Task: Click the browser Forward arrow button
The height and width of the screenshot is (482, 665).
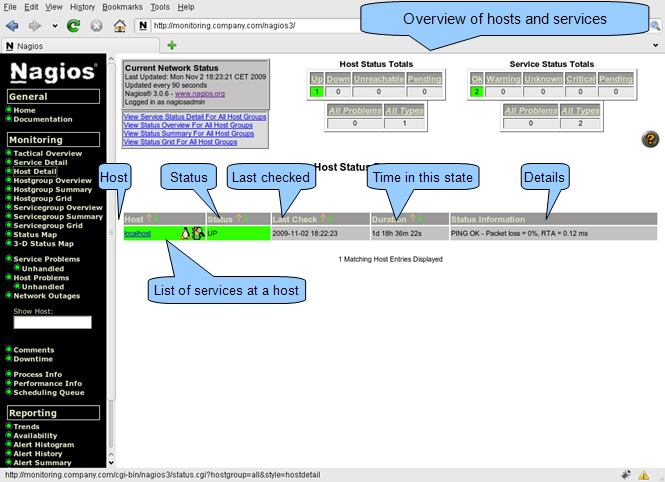Action: pyautogui.click(x=35, y=26)
